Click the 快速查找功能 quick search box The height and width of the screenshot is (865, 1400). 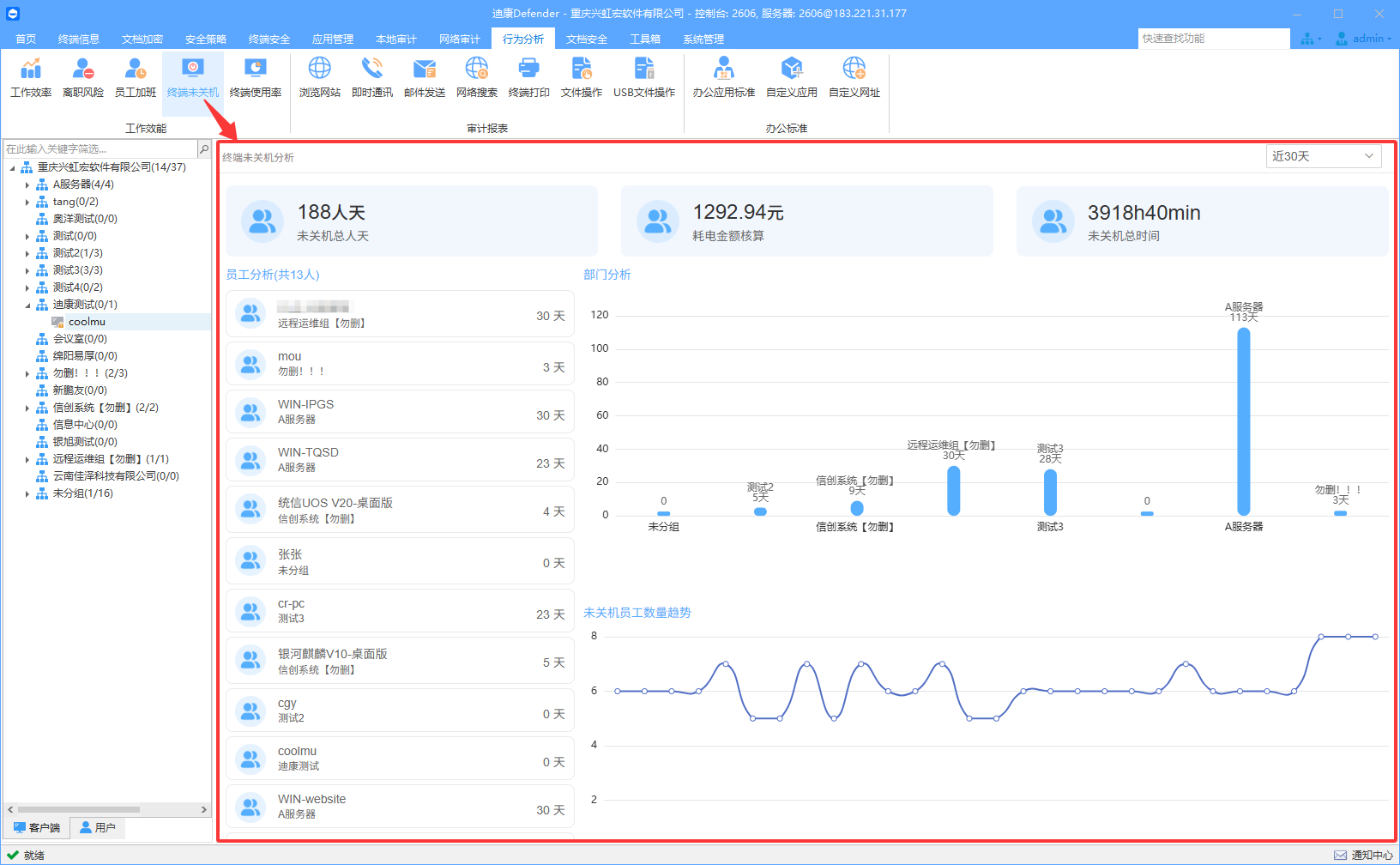point(1214,39)
